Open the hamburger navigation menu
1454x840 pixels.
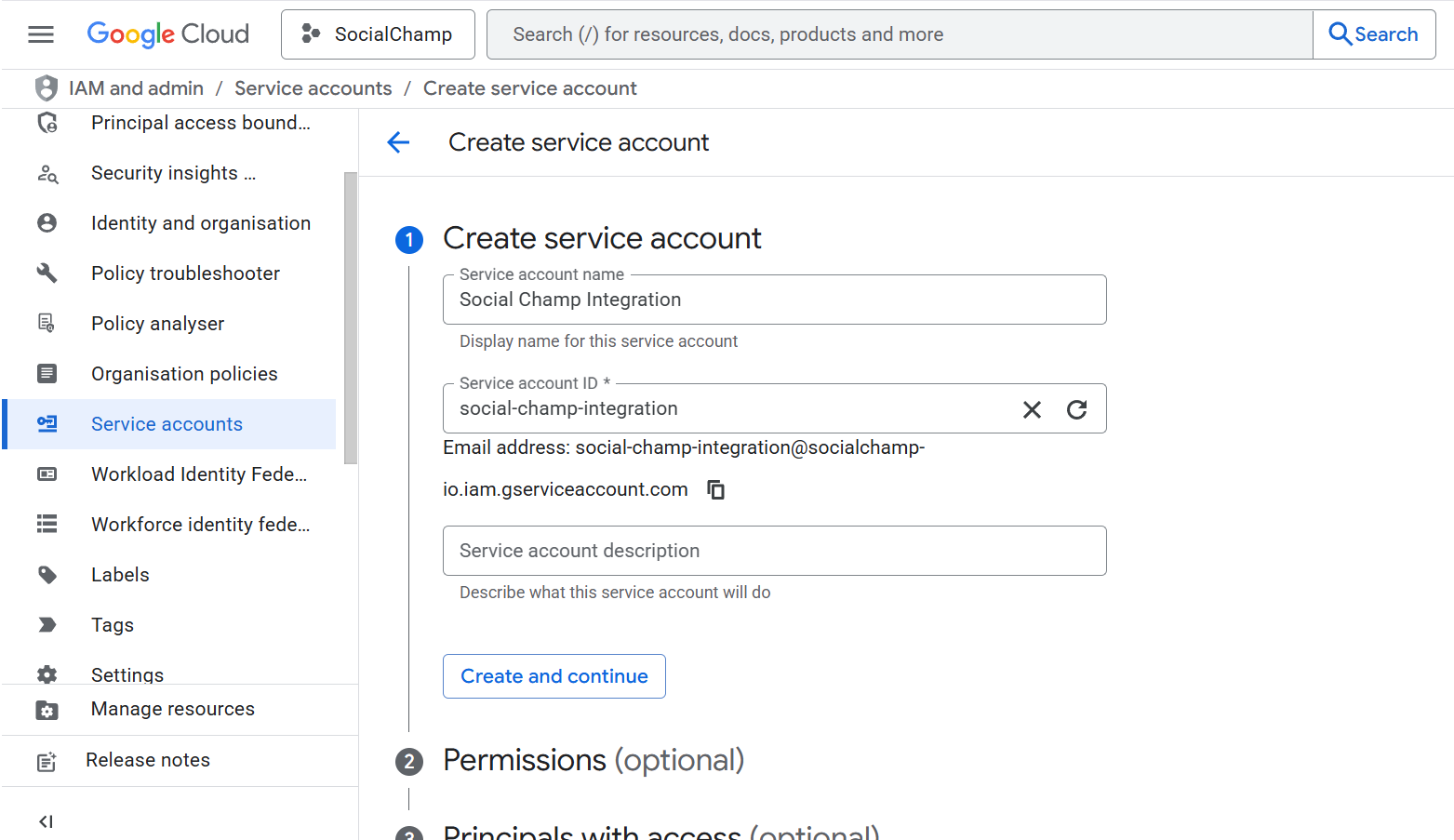pyautogui.click(x=41, y=34)
